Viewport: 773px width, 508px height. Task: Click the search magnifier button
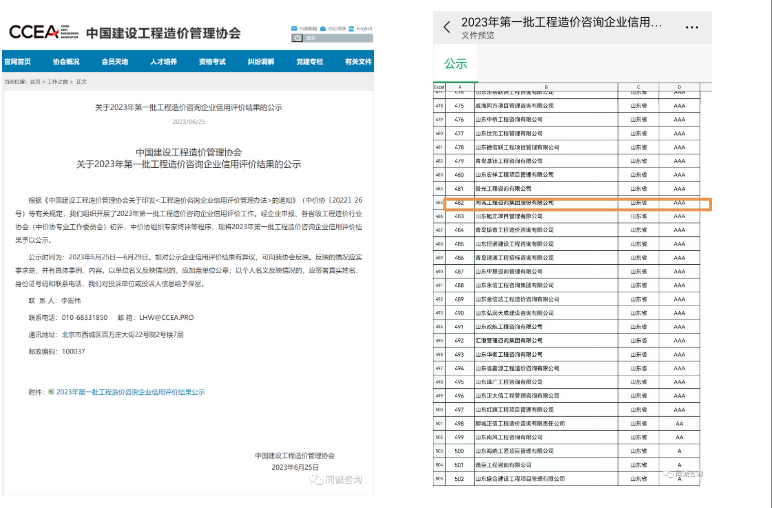click(297, 38)
